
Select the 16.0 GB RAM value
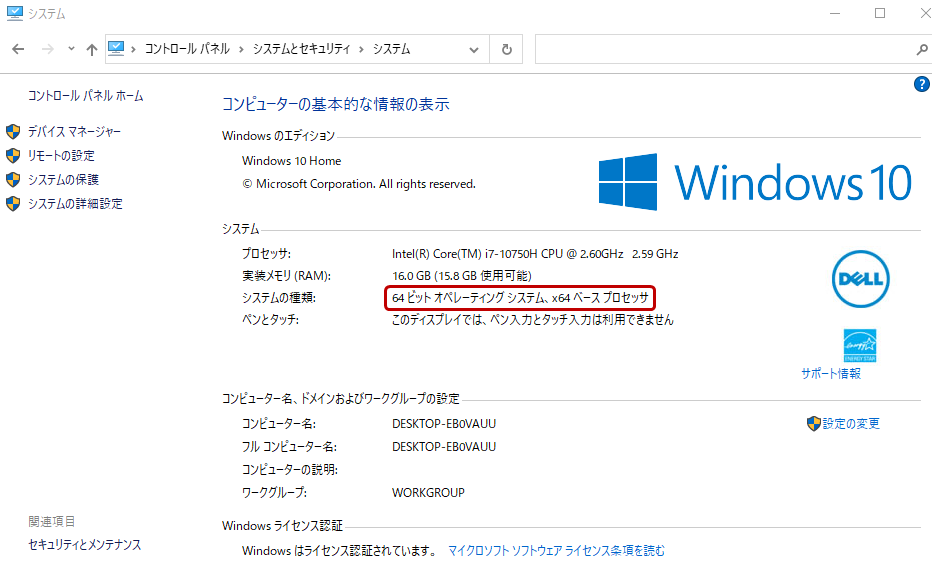point(462,276)
